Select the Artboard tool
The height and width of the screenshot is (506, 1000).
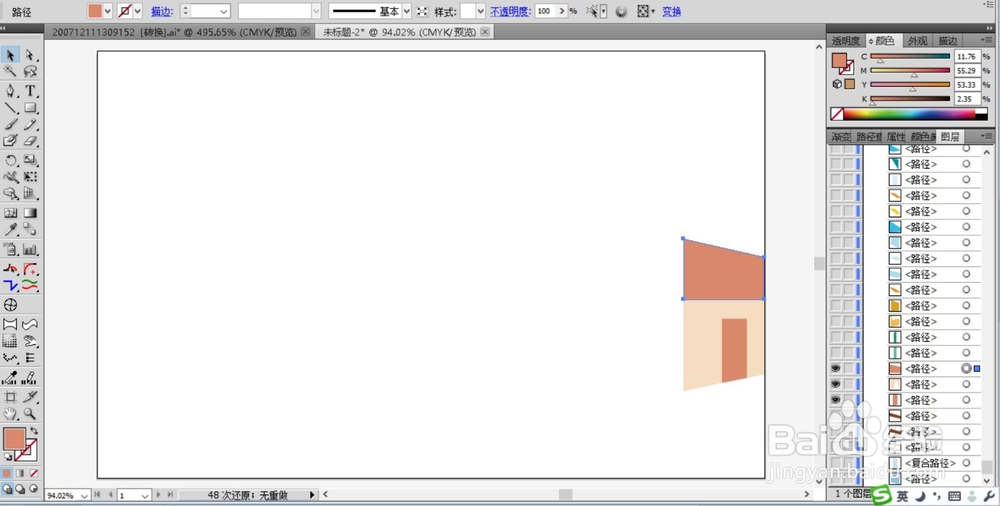click(10, 397)
